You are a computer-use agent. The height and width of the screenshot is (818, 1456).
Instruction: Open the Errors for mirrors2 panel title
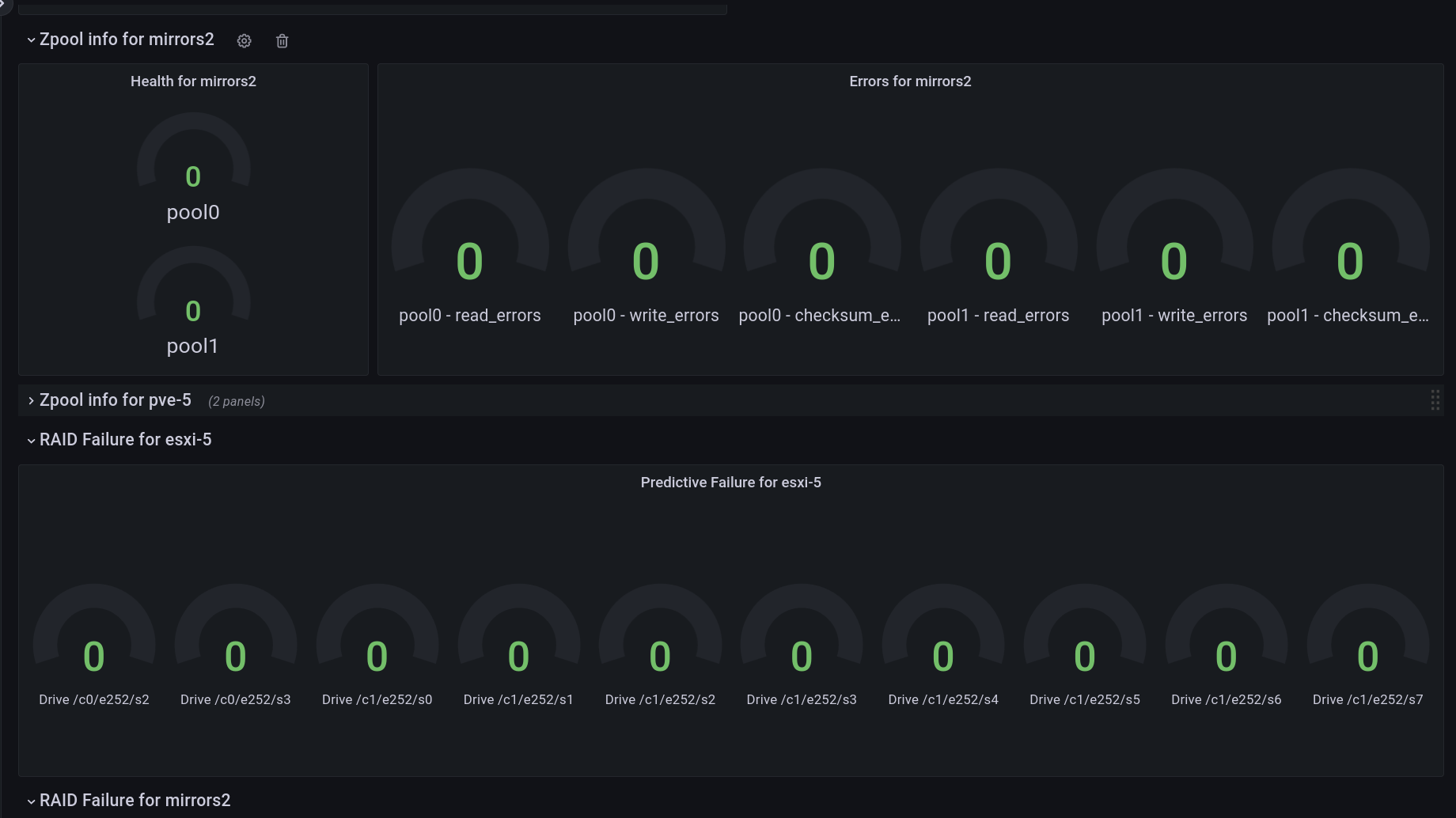point(910,81)
